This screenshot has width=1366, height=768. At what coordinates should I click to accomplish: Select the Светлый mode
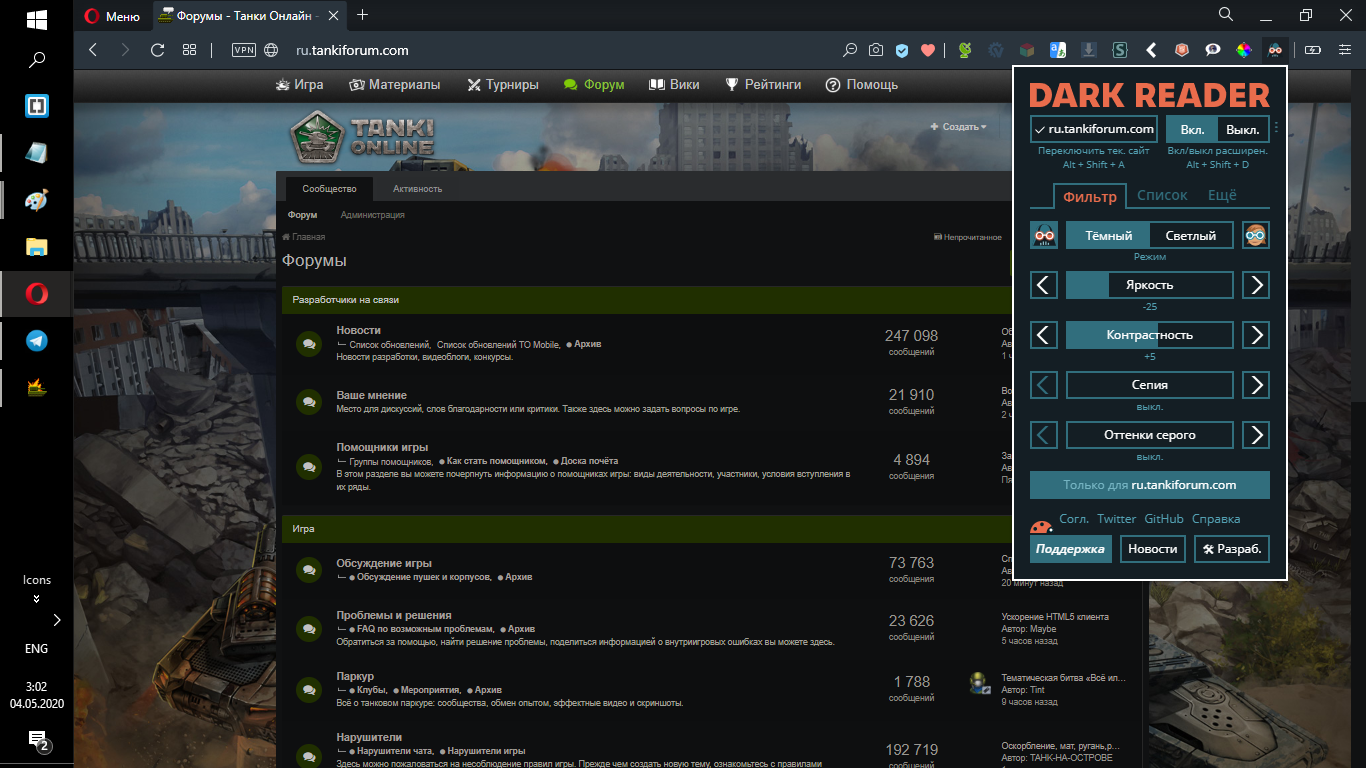tap(1191, 236)
